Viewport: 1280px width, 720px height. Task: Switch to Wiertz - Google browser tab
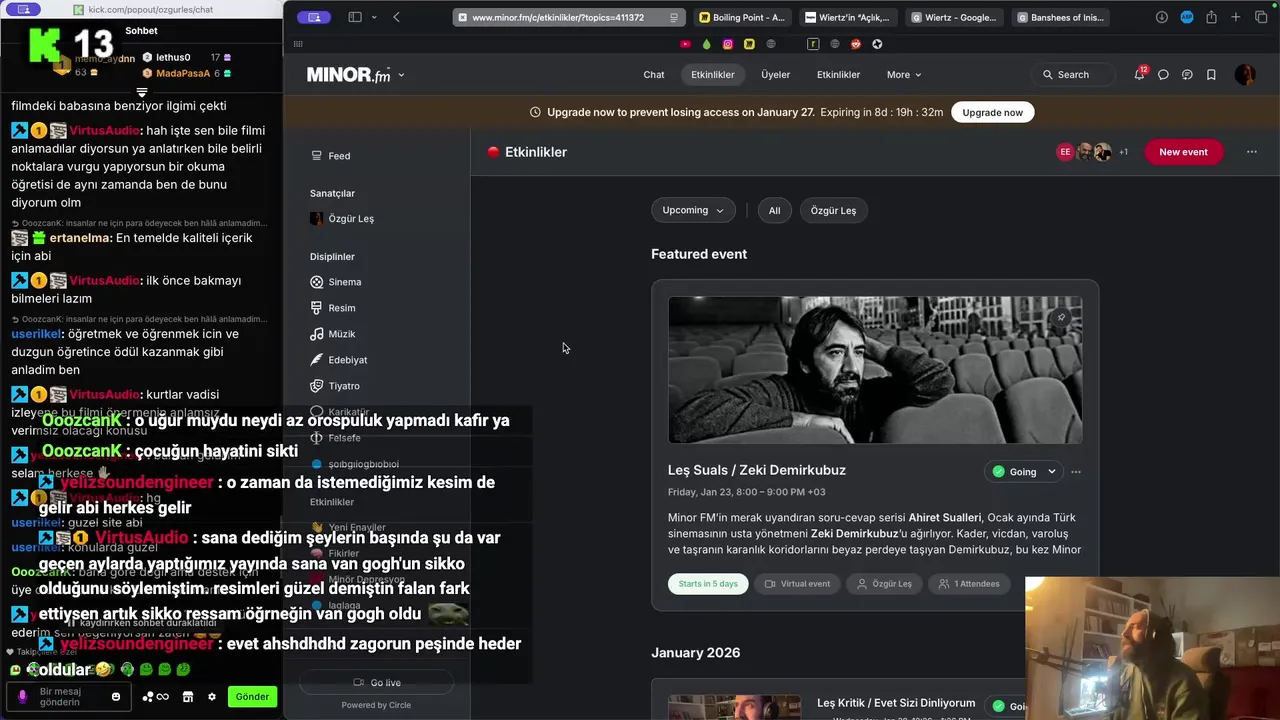[953, 17]
